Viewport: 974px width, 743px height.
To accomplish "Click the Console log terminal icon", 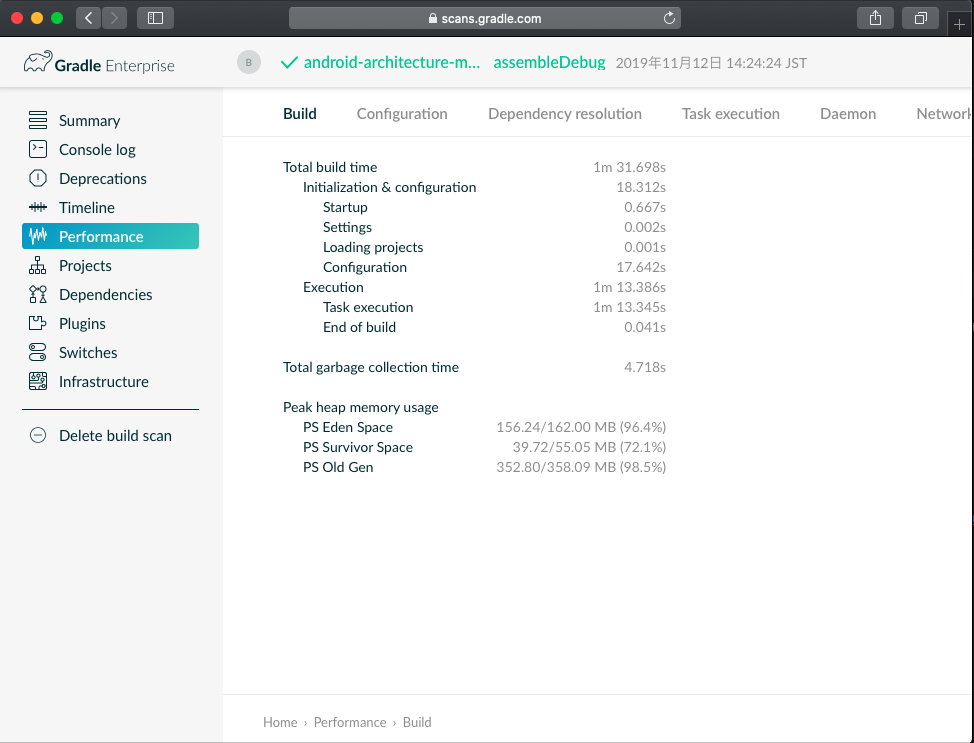I will (x=38, y=149).
